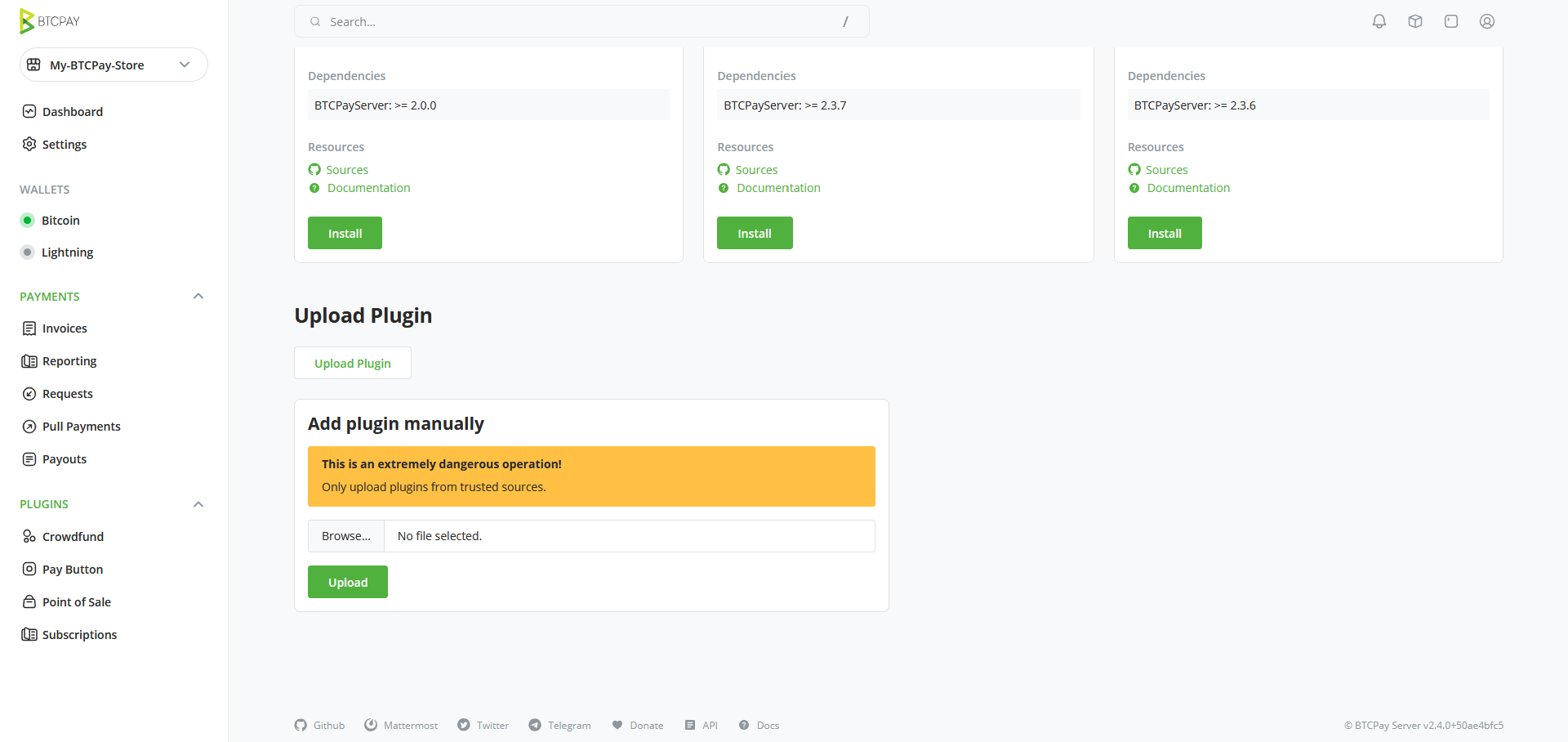This screenshot has height=742, width=1568.
Task: Click the Telegram icon in footer
Action: [x=535, y=725]
